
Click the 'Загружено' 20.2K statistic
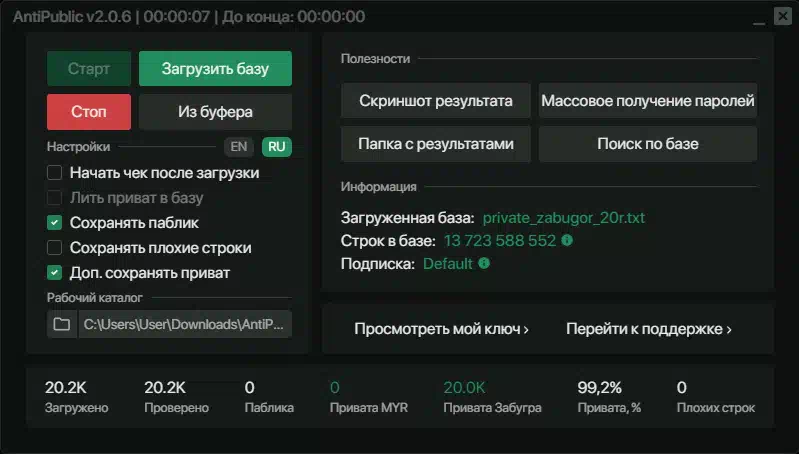pos(76,397)
